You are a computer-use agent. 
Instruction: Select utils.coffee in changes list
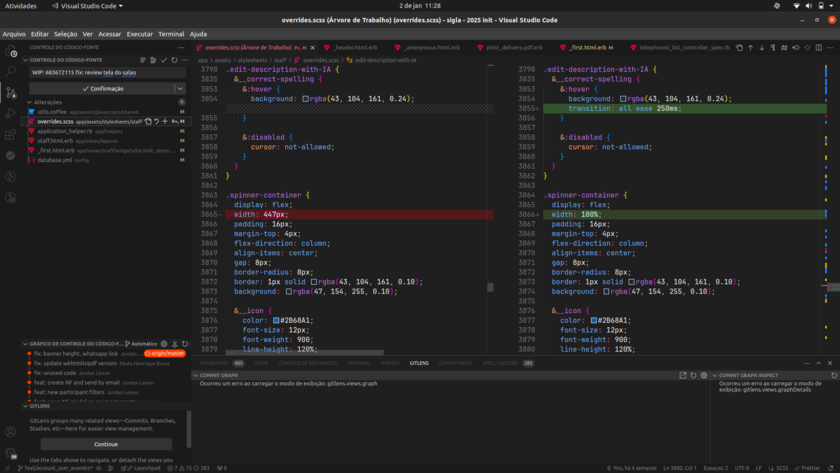(x=106, y=112)
